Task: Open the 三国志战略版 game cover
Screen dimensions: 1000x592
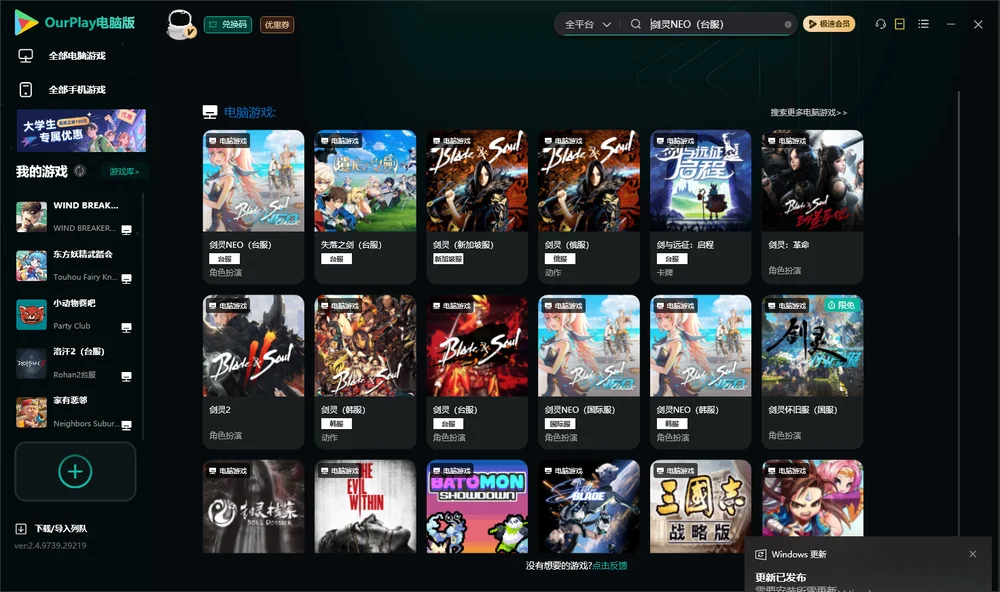Action: tap(701, 507)
